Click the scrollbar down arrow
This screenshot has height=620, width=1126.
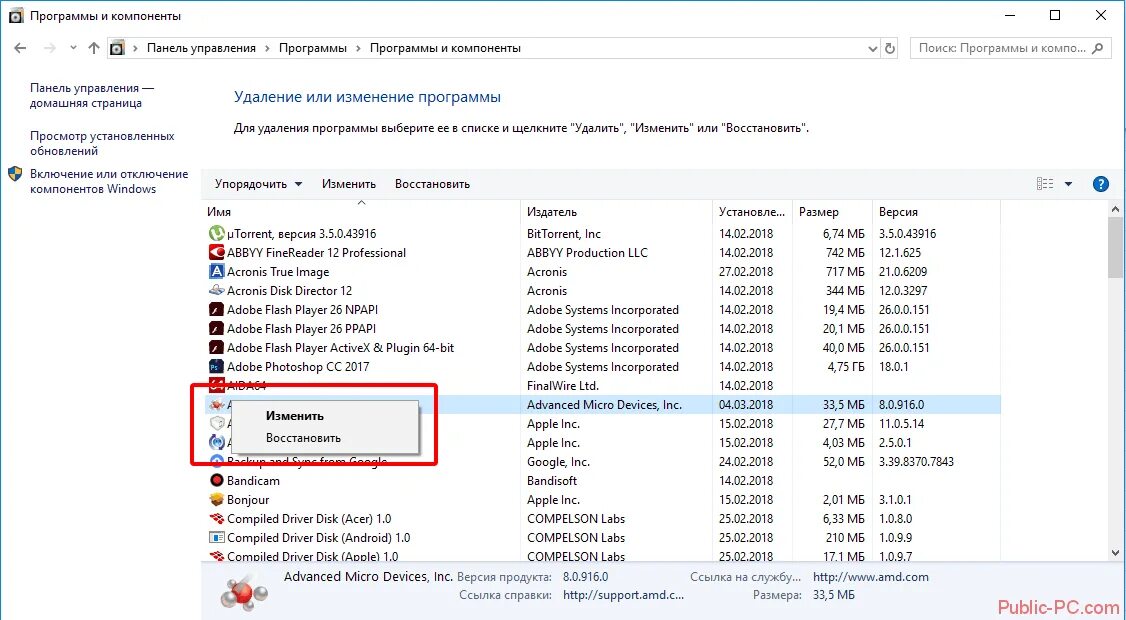1115,552
